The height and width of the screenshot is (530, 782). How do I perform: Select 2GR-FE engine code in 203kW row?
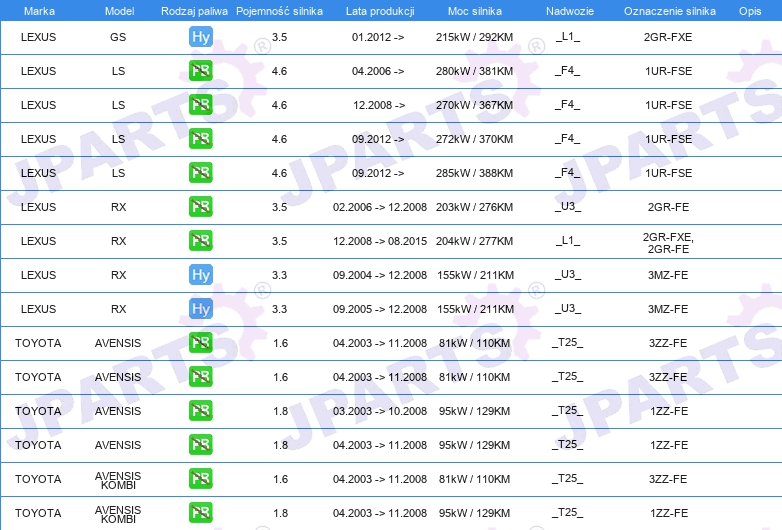668,207
